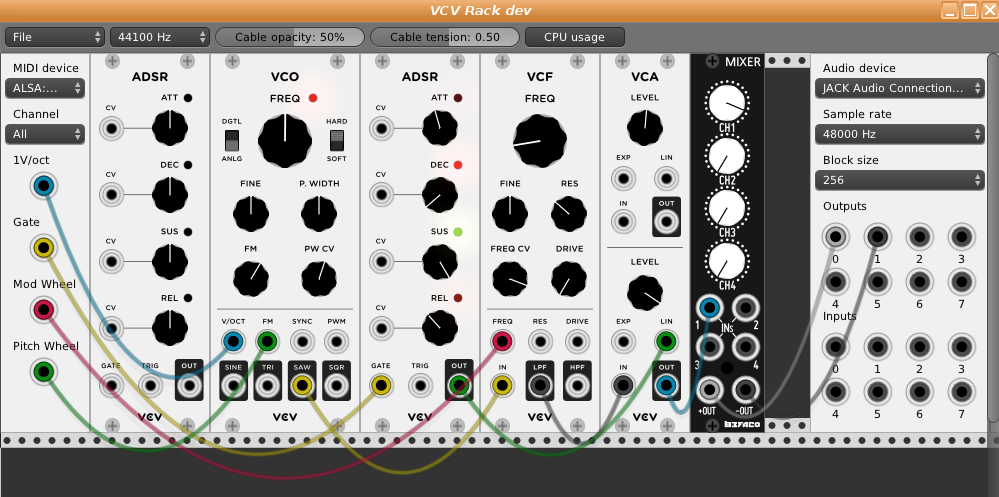This screenshot has width=999, height=497.
Task: Open the Audio device JACK dropdown
Action: (x=900, y=88)
